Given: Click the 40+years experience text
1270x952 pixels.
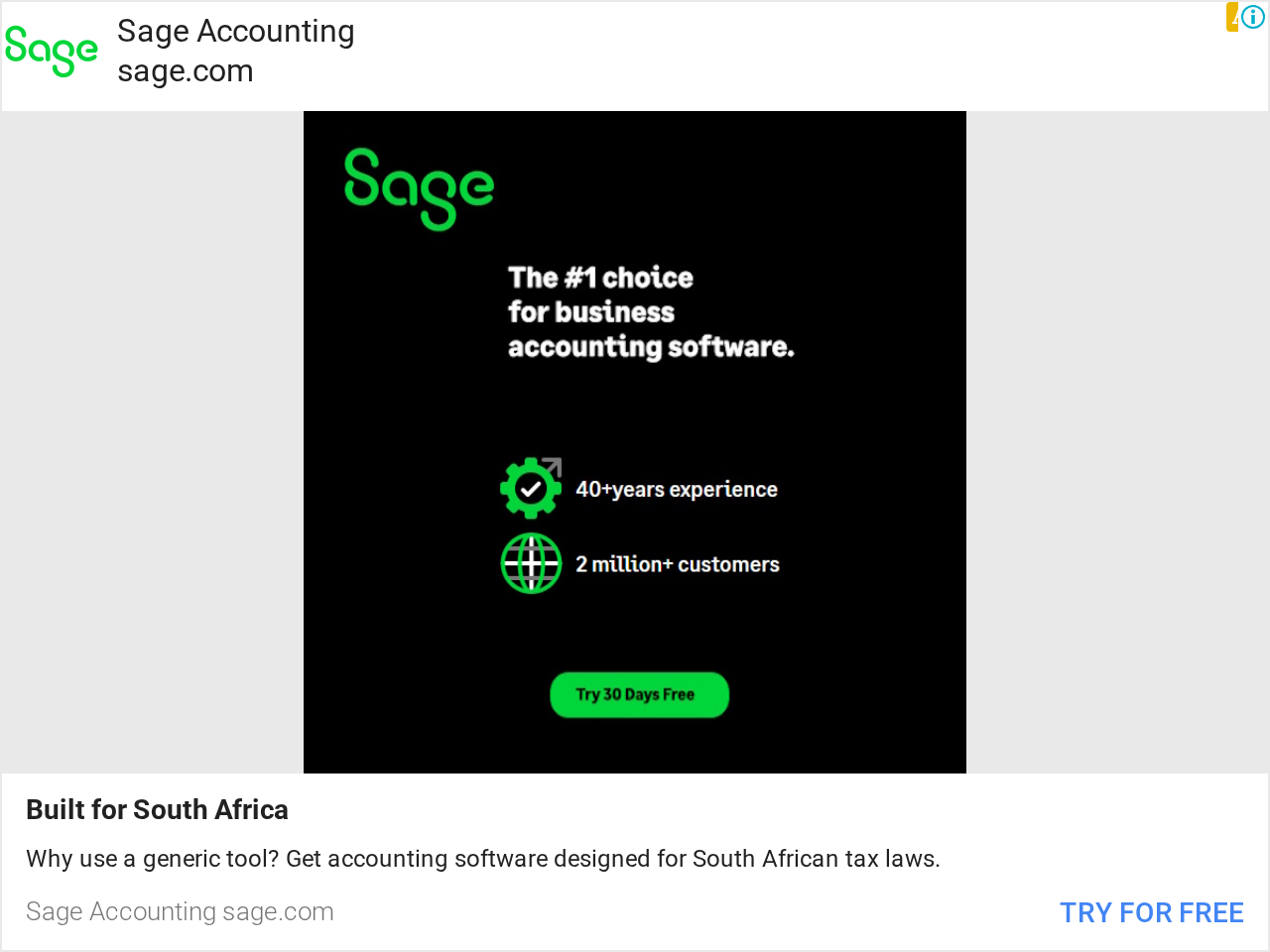Looking at the screenshot, I should (x=677, y=489).
